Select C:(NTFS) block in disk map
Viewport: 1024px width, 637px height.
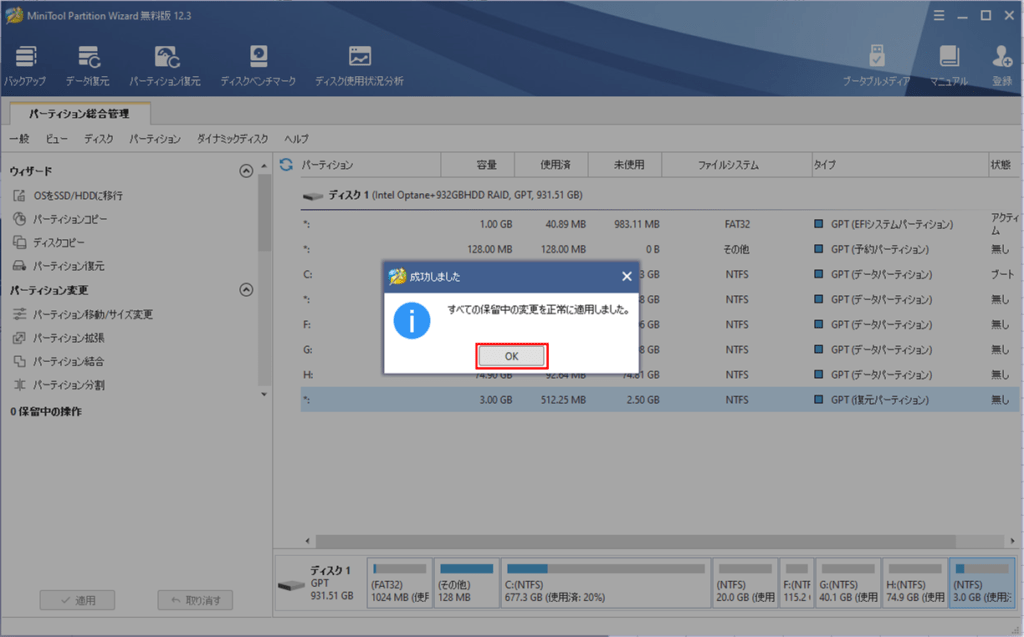pos(604,583)
